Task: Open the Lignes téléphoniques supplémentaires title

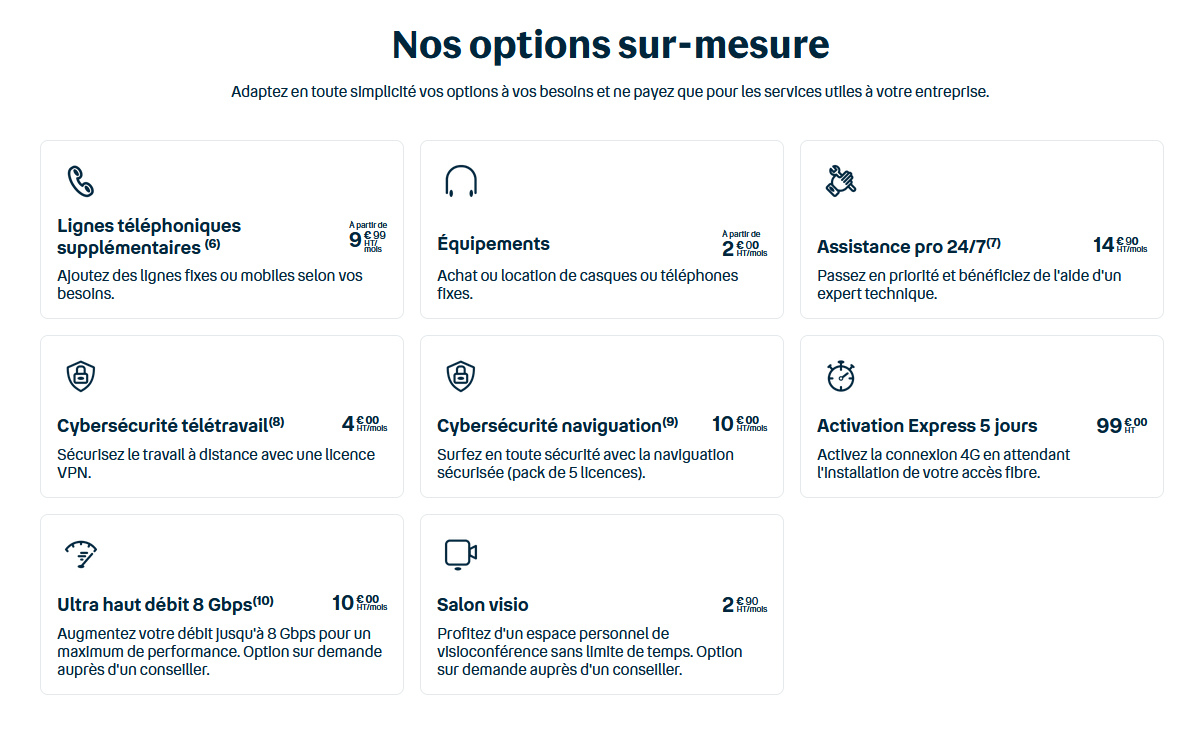Action: [149, 236]
